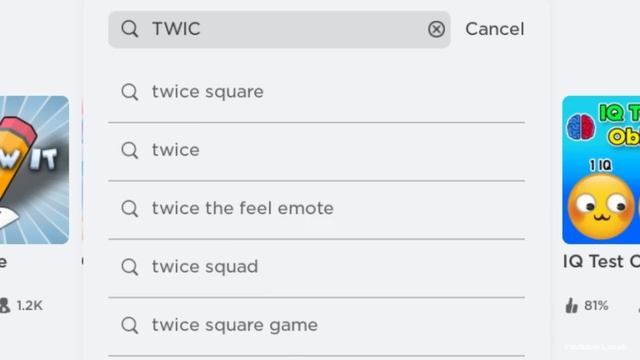Choose 'twice square game' suggestion
The image size is (640, 360).
point(316,326)
